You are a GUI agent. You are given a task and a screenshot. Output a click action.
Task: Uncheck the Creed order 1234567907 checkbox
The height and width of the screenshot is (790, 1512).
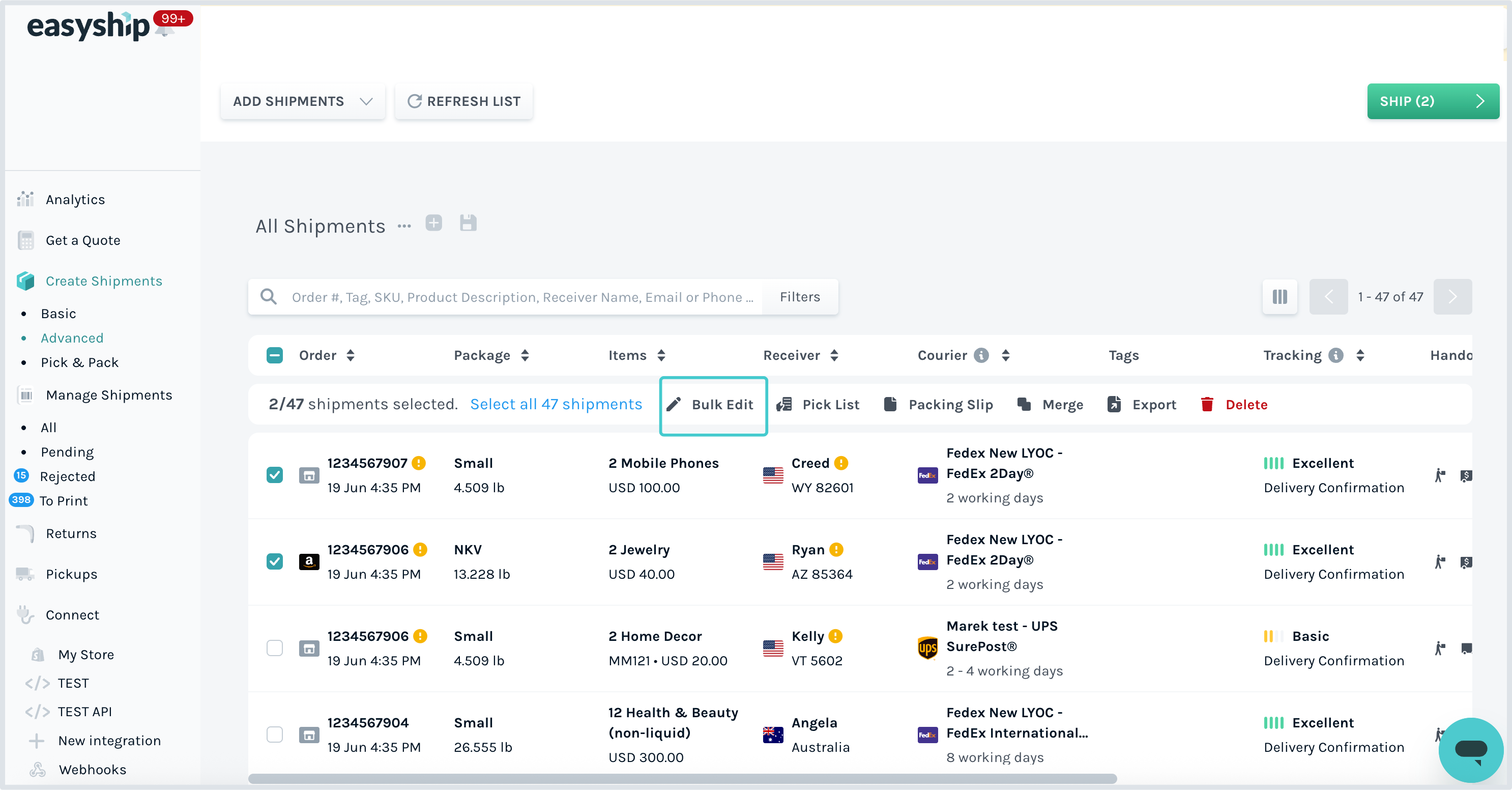[275, 475]
